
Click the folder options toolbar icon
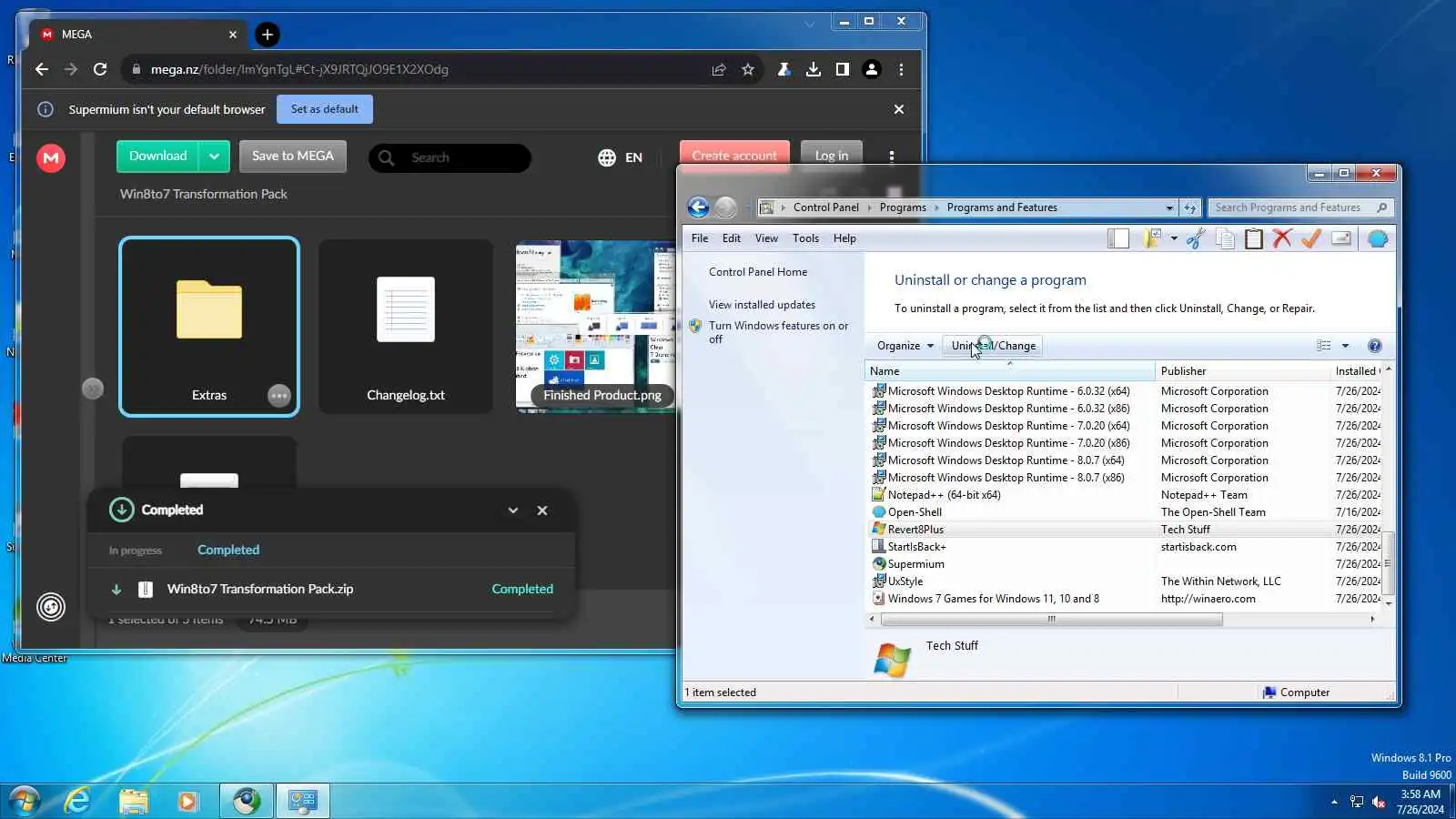1152,238
